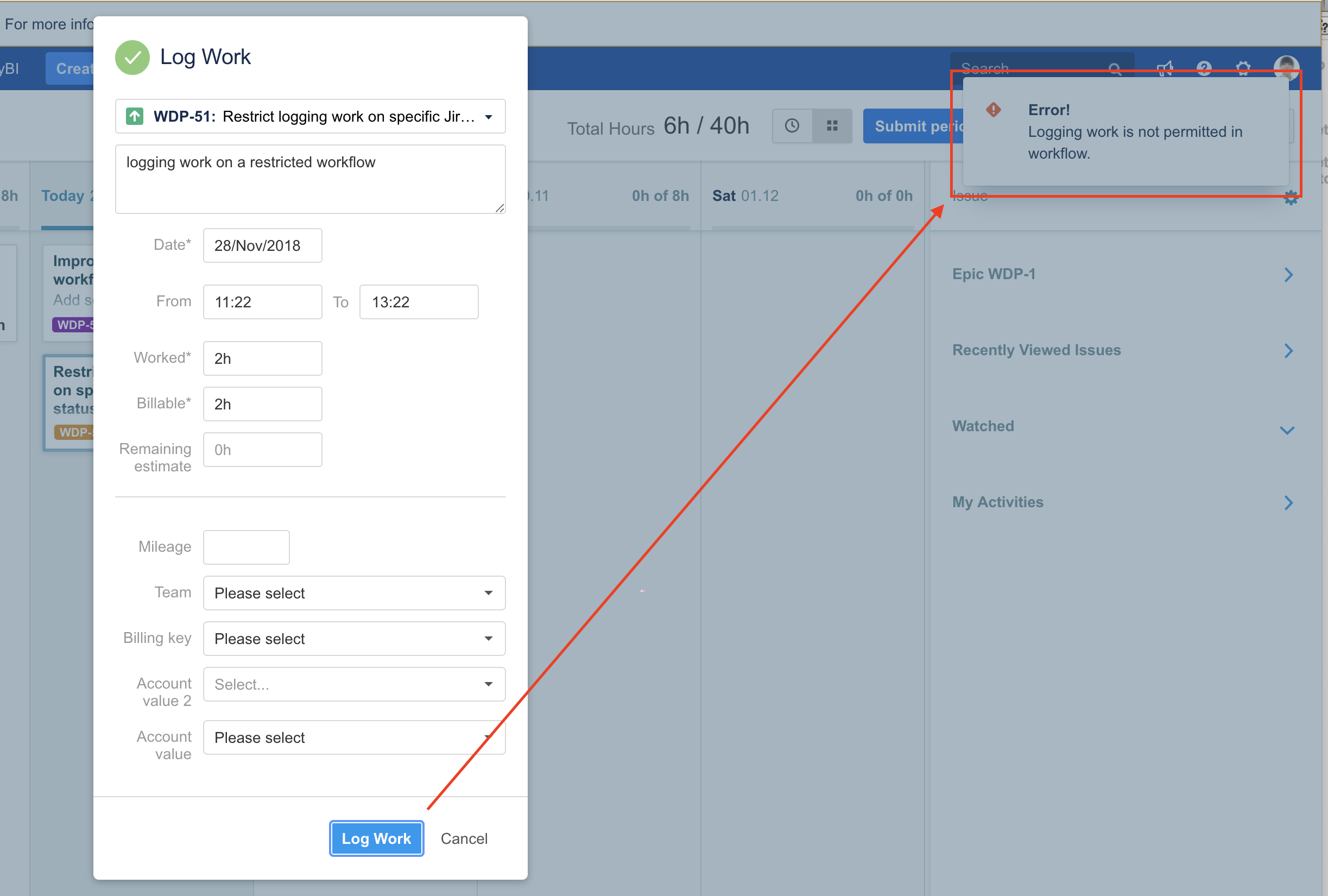Image resolution: width=1328 pixels, height=896 pixels.
Task: Click the notifications megaphone icon
Action: (x=1165, y=68)
